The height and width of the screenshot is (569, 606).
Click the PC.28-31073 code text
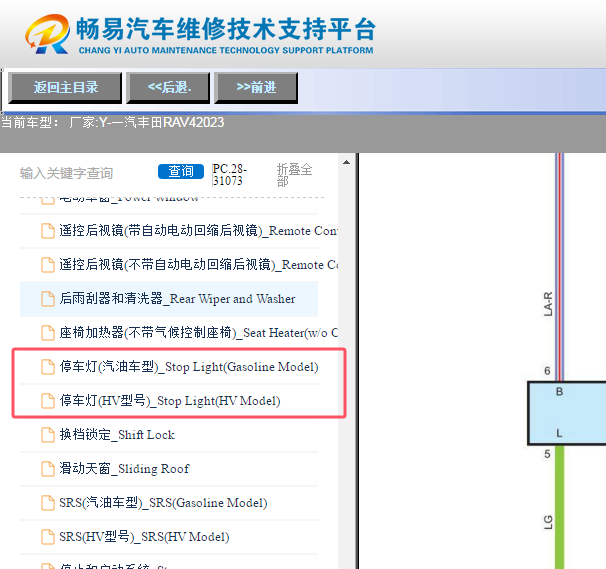(229, 175)
